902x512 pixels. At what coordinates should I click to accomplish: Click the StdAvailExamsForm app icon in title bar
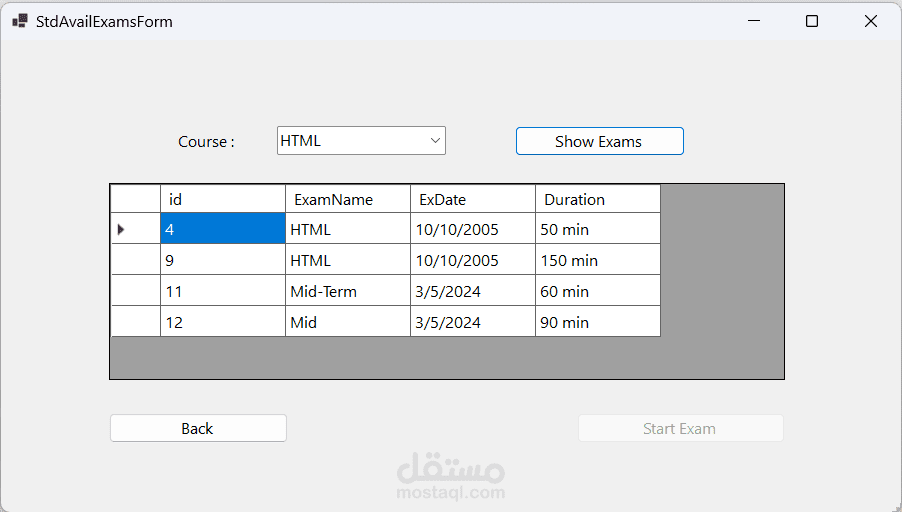coord(20,21)
